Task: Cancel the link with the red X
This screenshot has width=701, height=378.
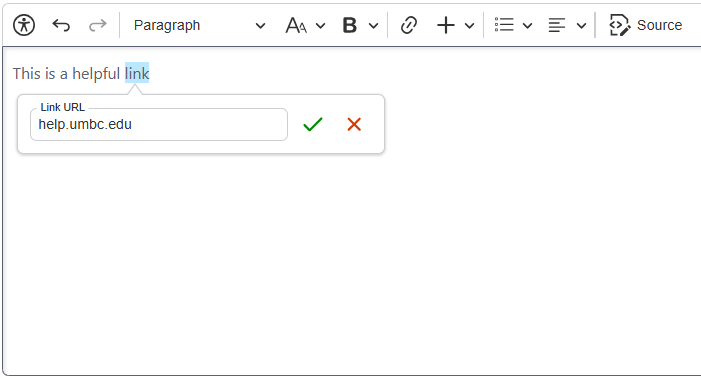Action: (x=354, y=124)
